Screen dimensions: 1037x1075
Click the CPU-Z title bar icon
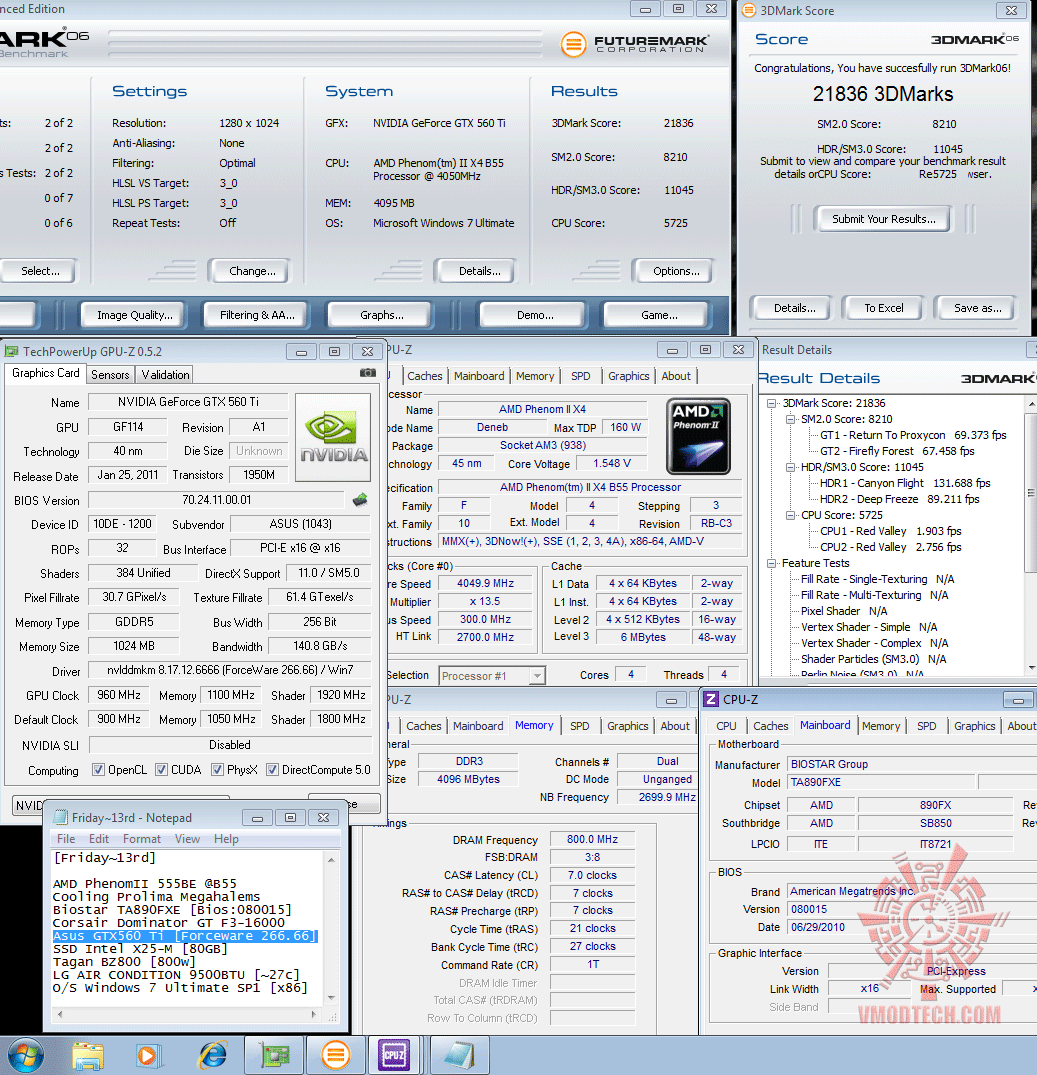click(x=711, y=699)
